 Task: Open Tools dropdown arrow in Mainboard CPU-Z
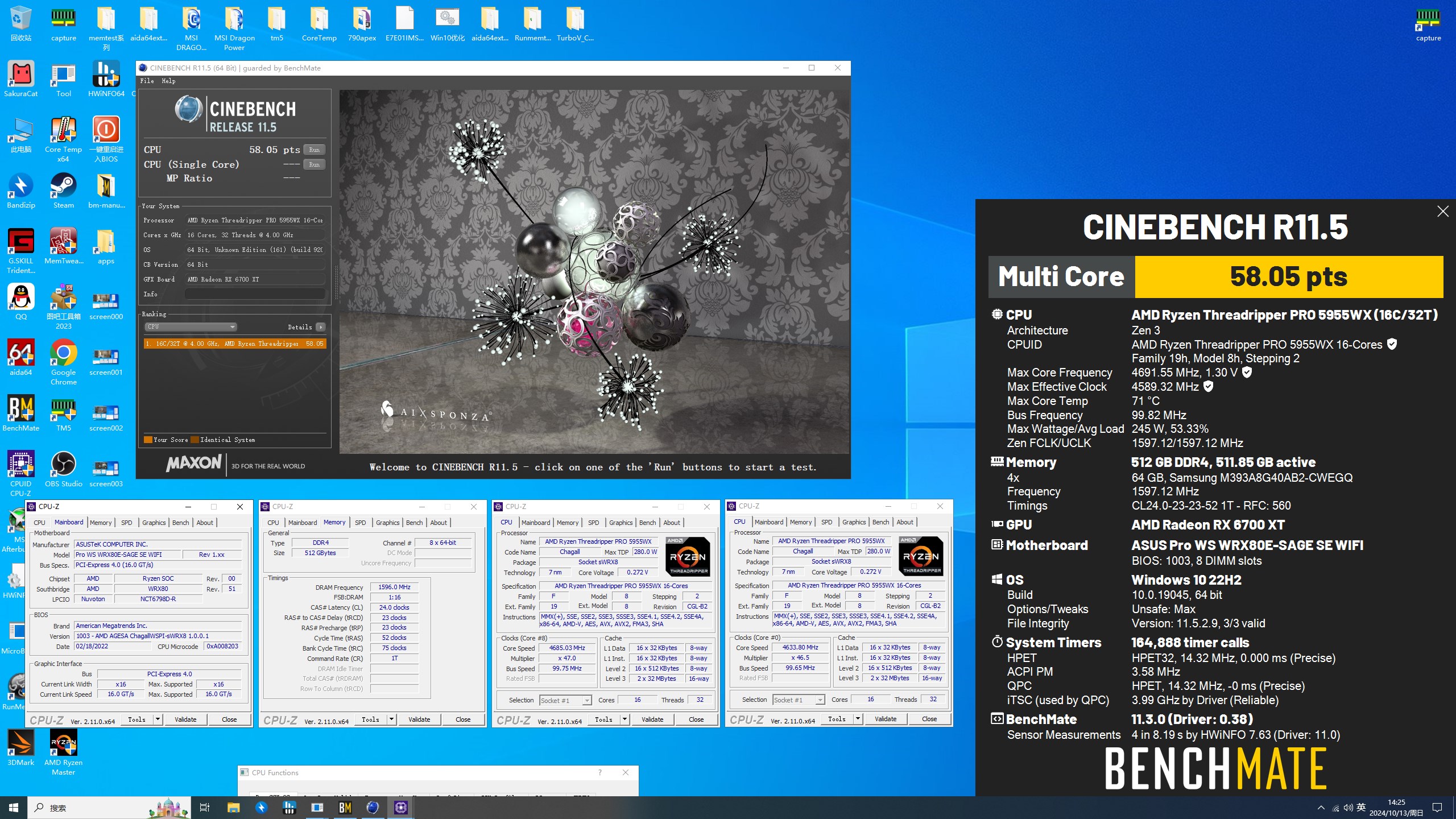pyautogui.click(x=158, y=719)
